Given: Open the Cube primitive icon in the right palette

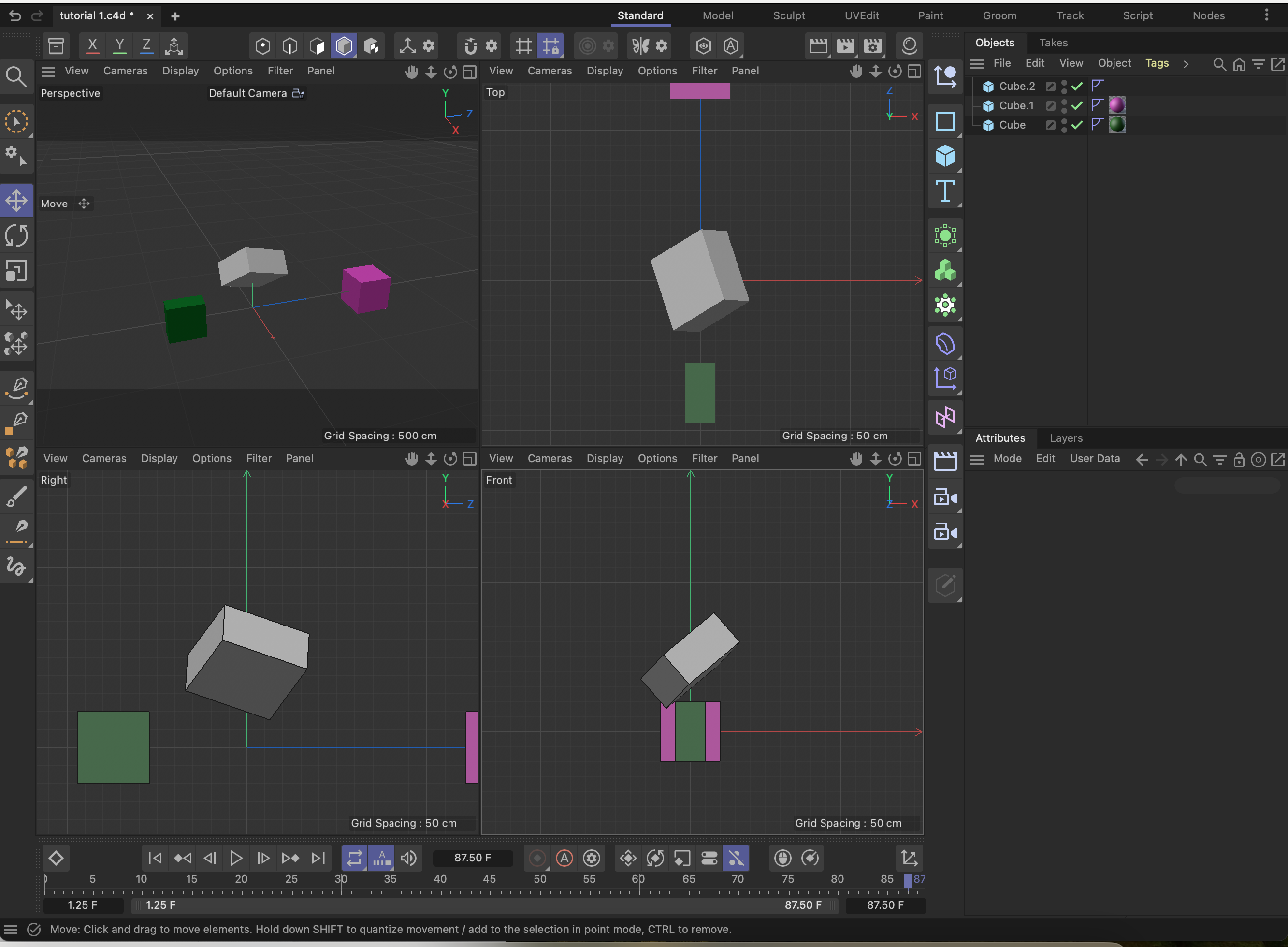Looking at the screenshot, I should tap(944, 156).
